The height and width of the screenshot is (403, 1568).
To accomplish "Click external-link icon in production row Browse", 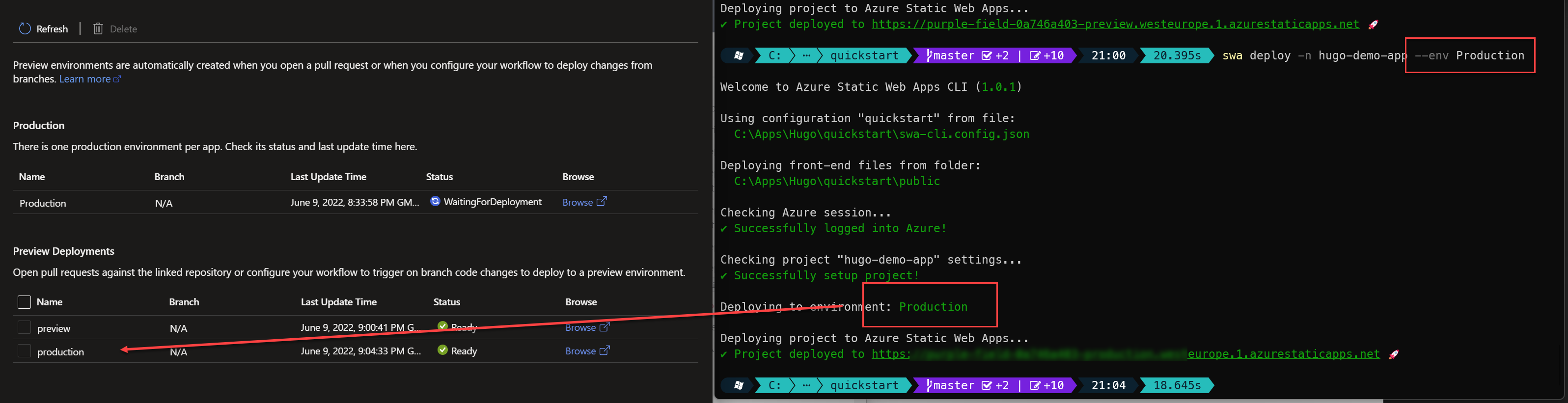I will click(605, 350).
